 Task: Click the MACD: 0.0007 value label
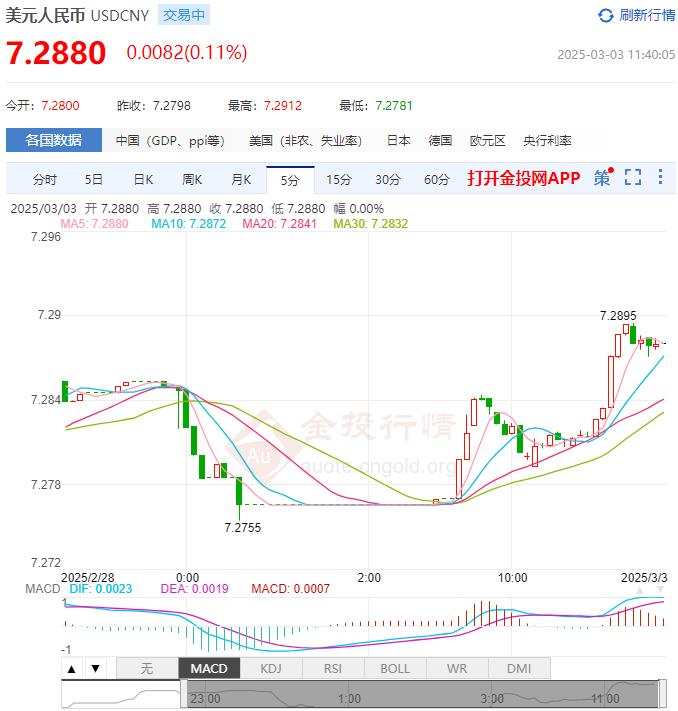[291, 589]
